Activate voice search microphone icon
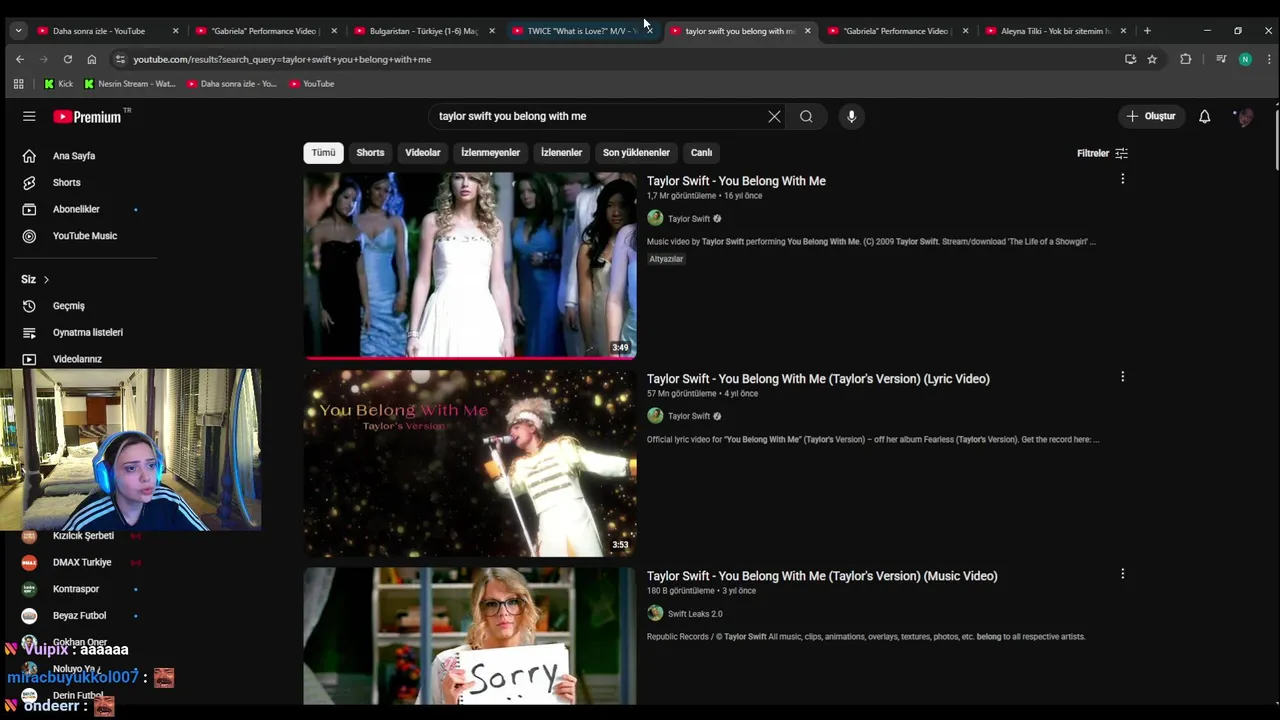The image size is (1280, 720). 851,116
